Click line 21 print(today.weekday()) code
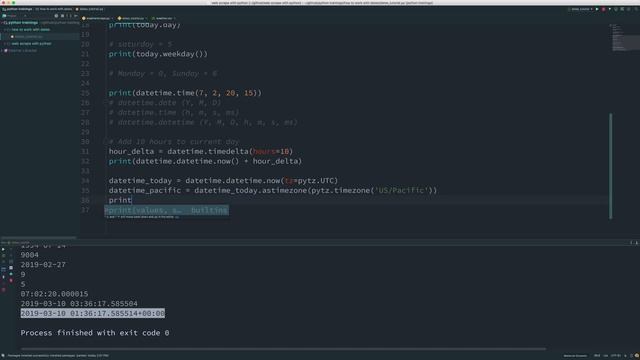Screen dimensions: 640x360 click(x=158, y=54)
